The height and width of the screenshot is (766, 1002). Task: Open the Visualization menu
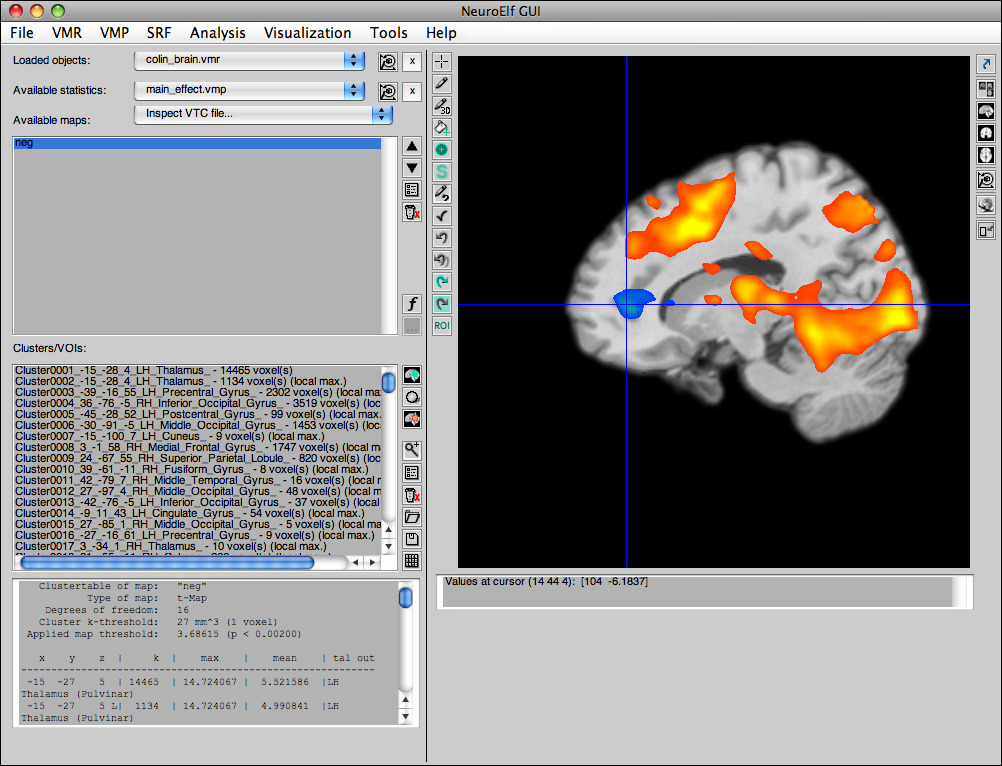point(307,33)
